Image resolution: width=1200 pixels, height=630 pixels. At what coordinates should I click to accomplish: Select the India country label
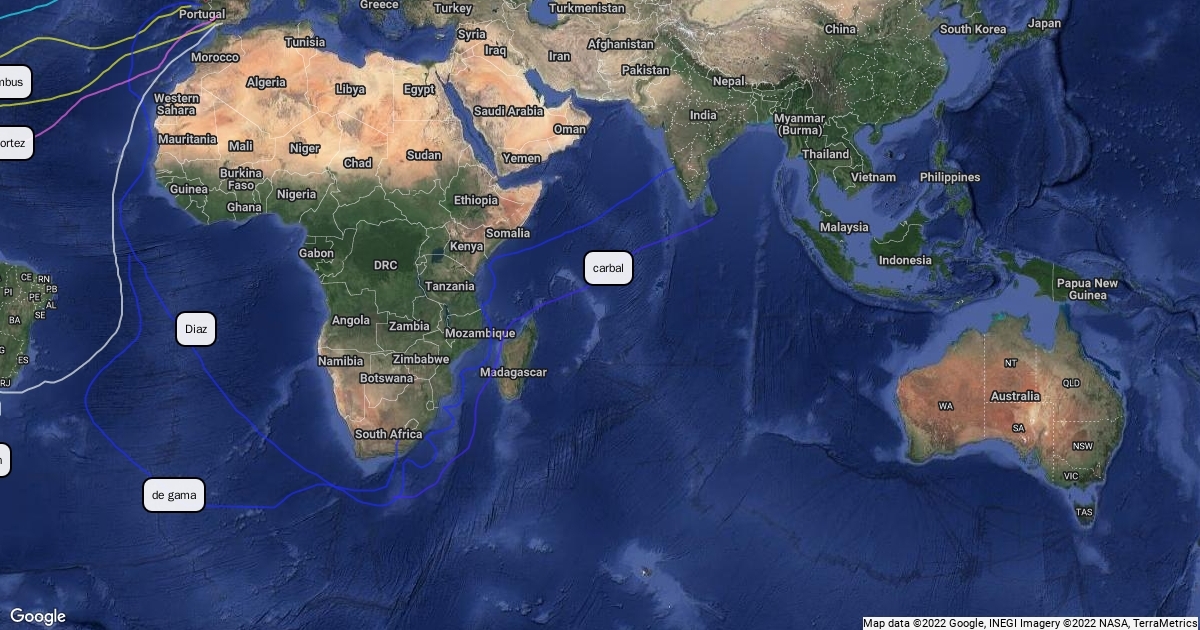click(x=703, y=115)
